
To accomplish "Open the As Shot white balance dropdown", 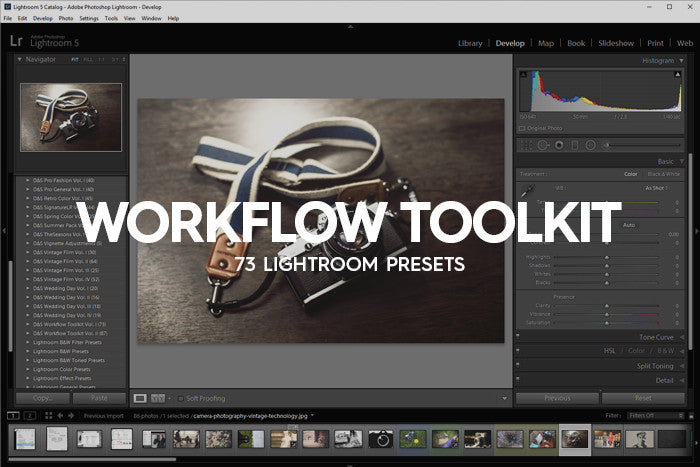I will click(x=656, y=188).
